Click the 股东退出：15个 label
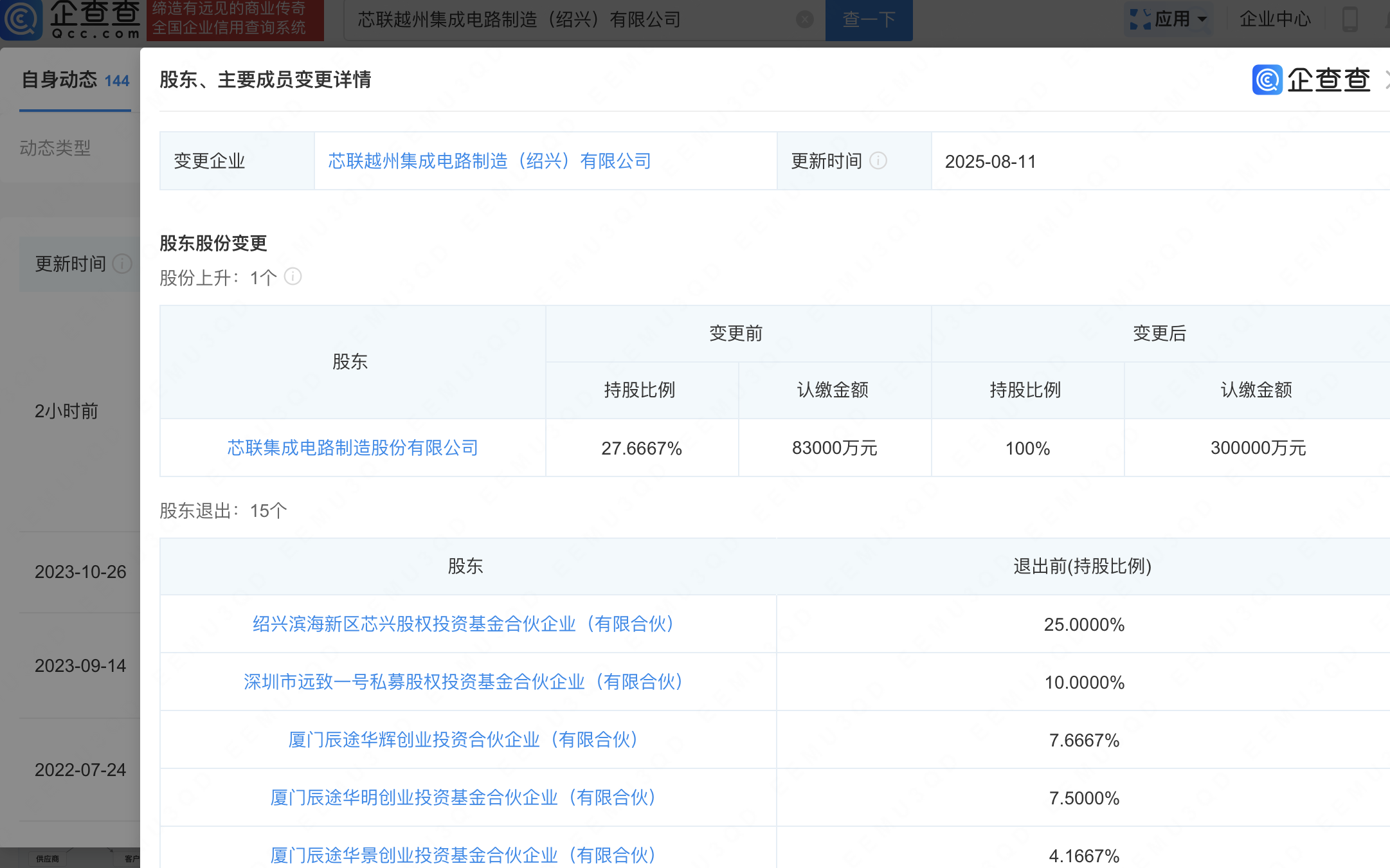1390x868 pixels. coord(223,511)
